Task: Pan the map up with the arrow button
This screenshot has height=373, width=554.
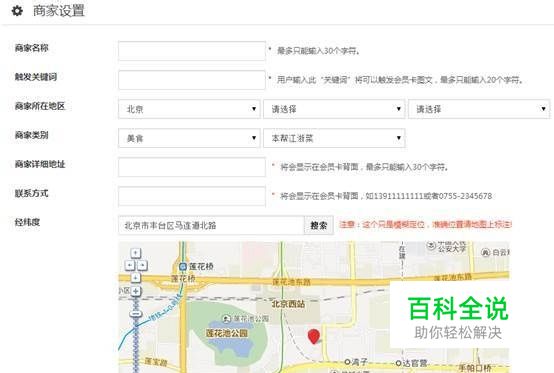Action: coord(136,253)
